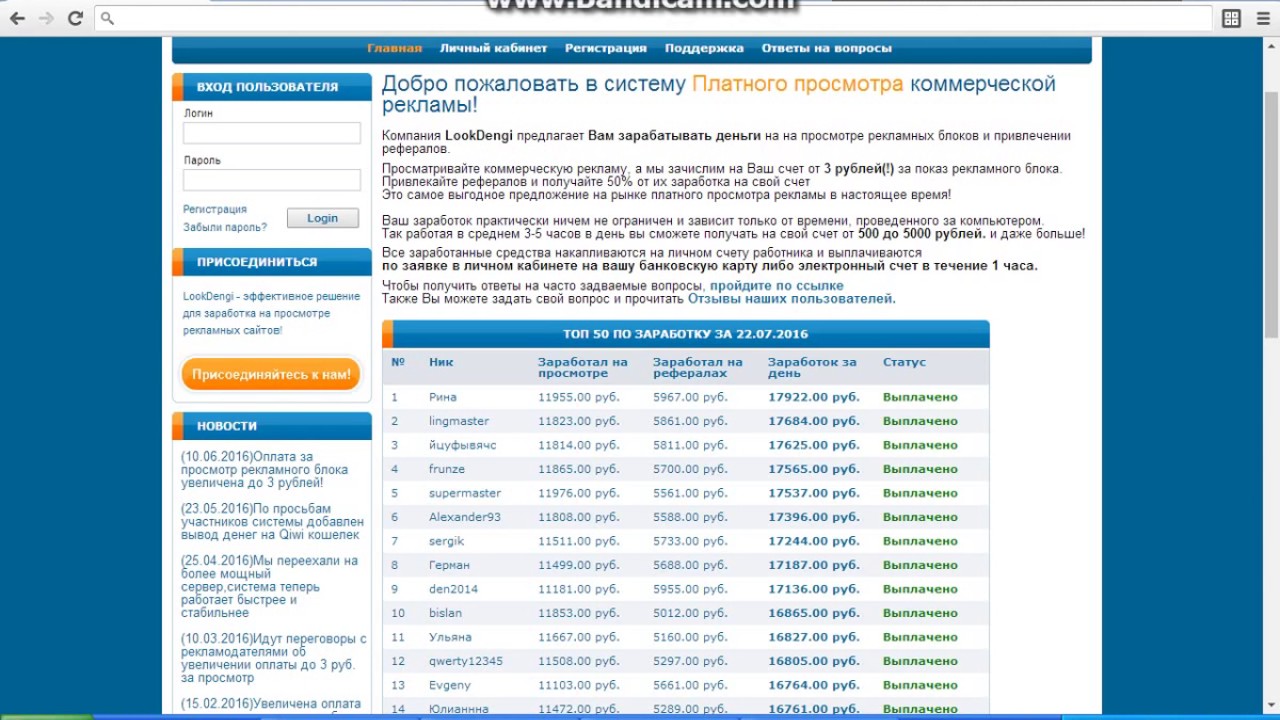The width and height of the screenshot is (1280, 720).
Task: Open Отзывы наших пользователей link
Action: pyautogui.click(x=792, y=299)
